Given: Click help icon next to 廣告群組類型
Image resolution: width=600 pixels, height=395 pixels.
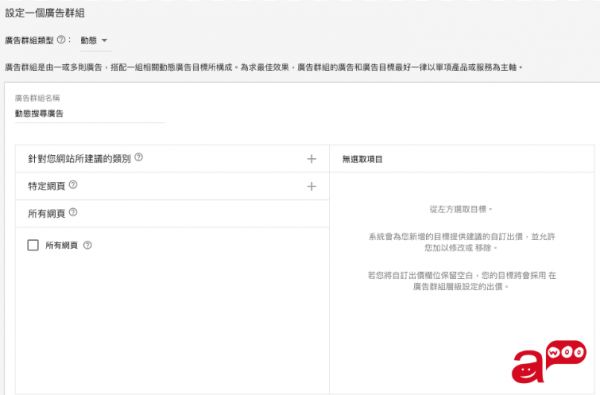Looking at the screenshot, I should click(x=61, y=39).
